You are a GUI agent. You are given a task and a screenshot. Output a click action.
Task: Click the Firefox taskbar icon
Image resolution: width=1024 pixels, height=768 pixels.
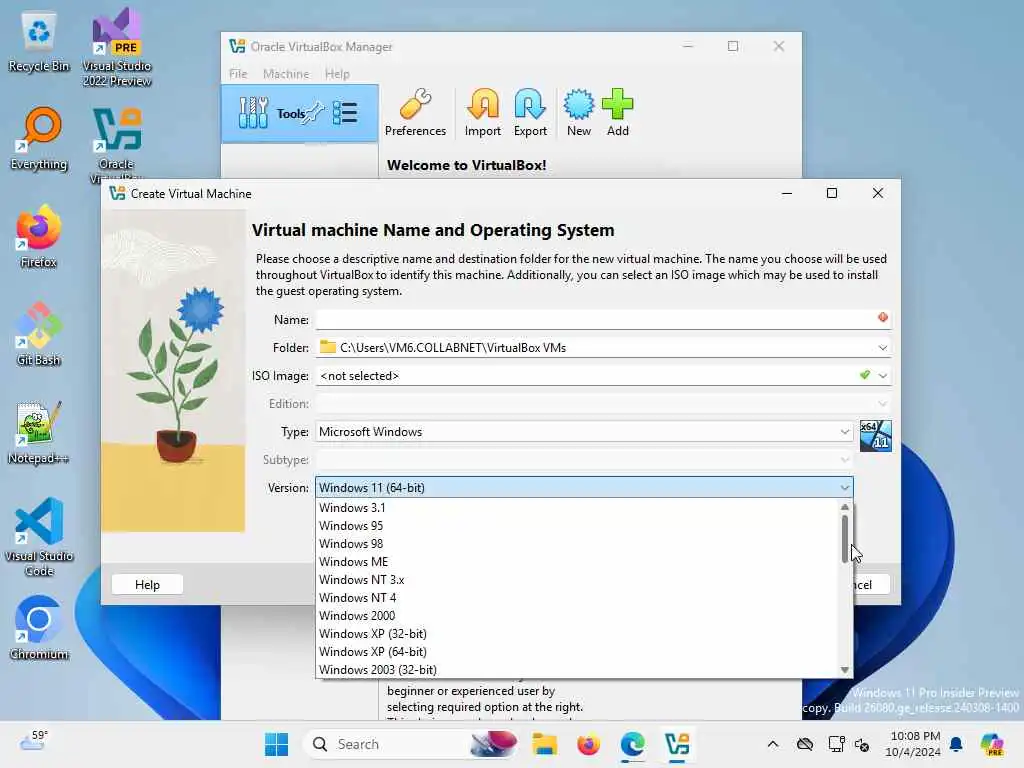point(588,744)
